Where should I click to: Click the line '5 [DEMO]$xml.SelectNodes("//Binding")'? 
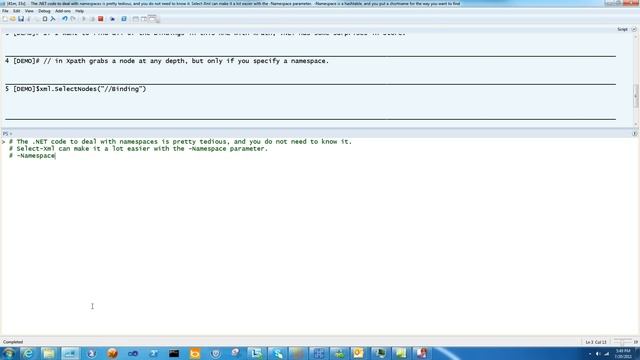76,89
